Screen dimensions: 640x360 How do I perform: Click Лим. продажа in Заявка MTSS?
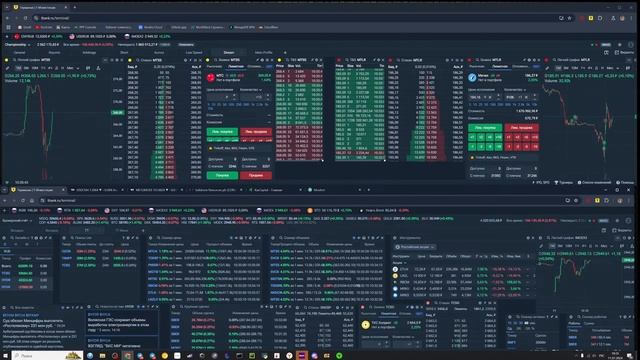[x=256, y=132]
